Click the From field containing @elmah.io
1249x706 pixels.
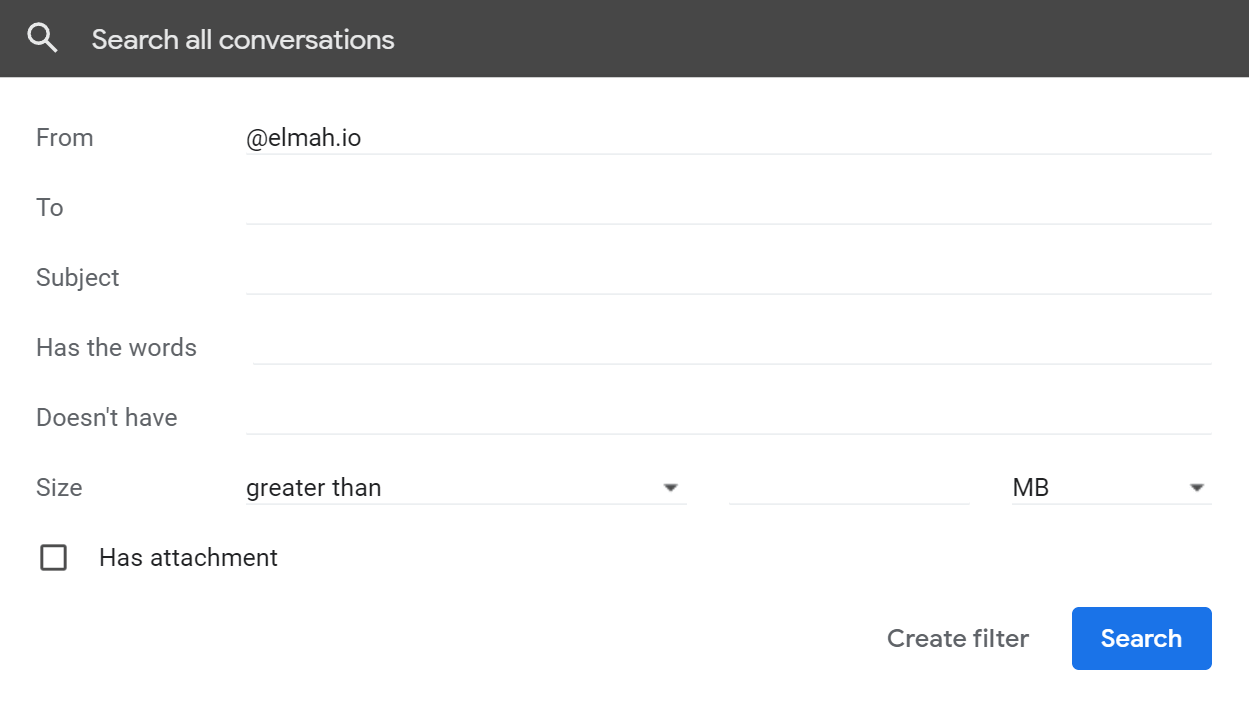click(x=728, y=137)
